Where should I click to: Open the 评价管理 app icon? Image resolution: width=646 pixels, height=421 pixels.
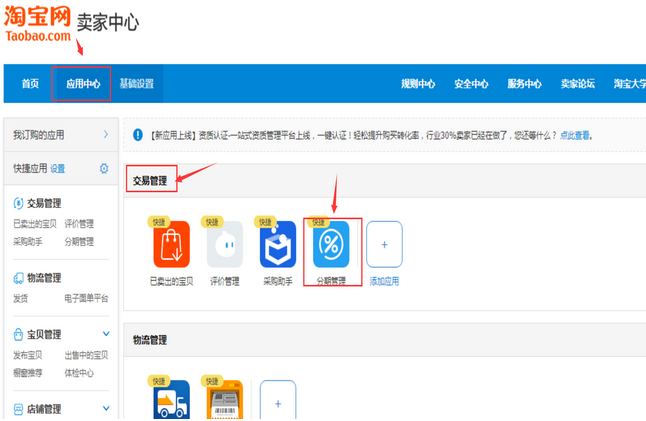tap(225, 244)
